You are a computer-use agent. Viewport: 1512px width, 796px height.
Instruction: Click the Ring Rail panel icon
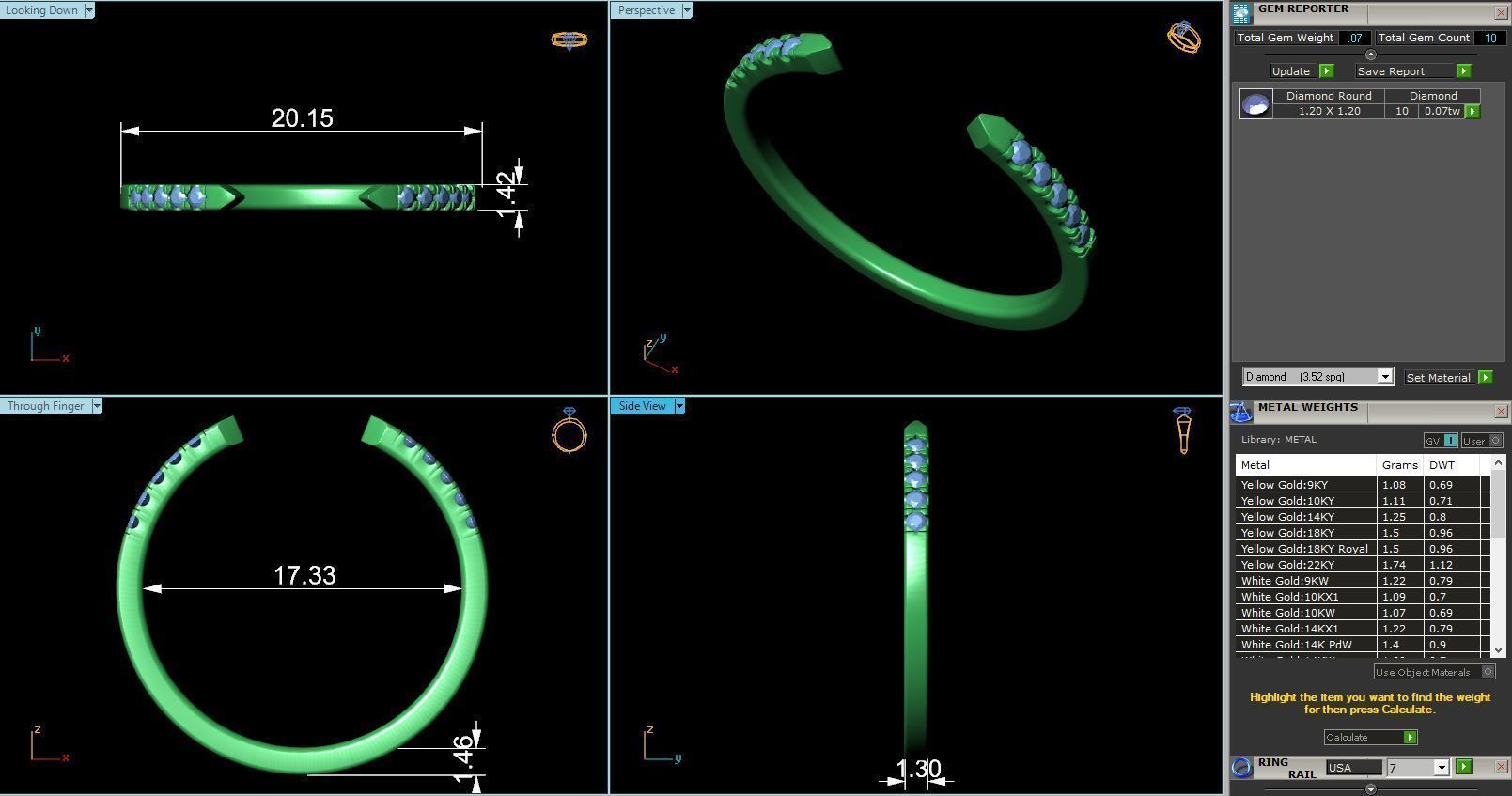pyautogui.click(x=1241, y=767)
